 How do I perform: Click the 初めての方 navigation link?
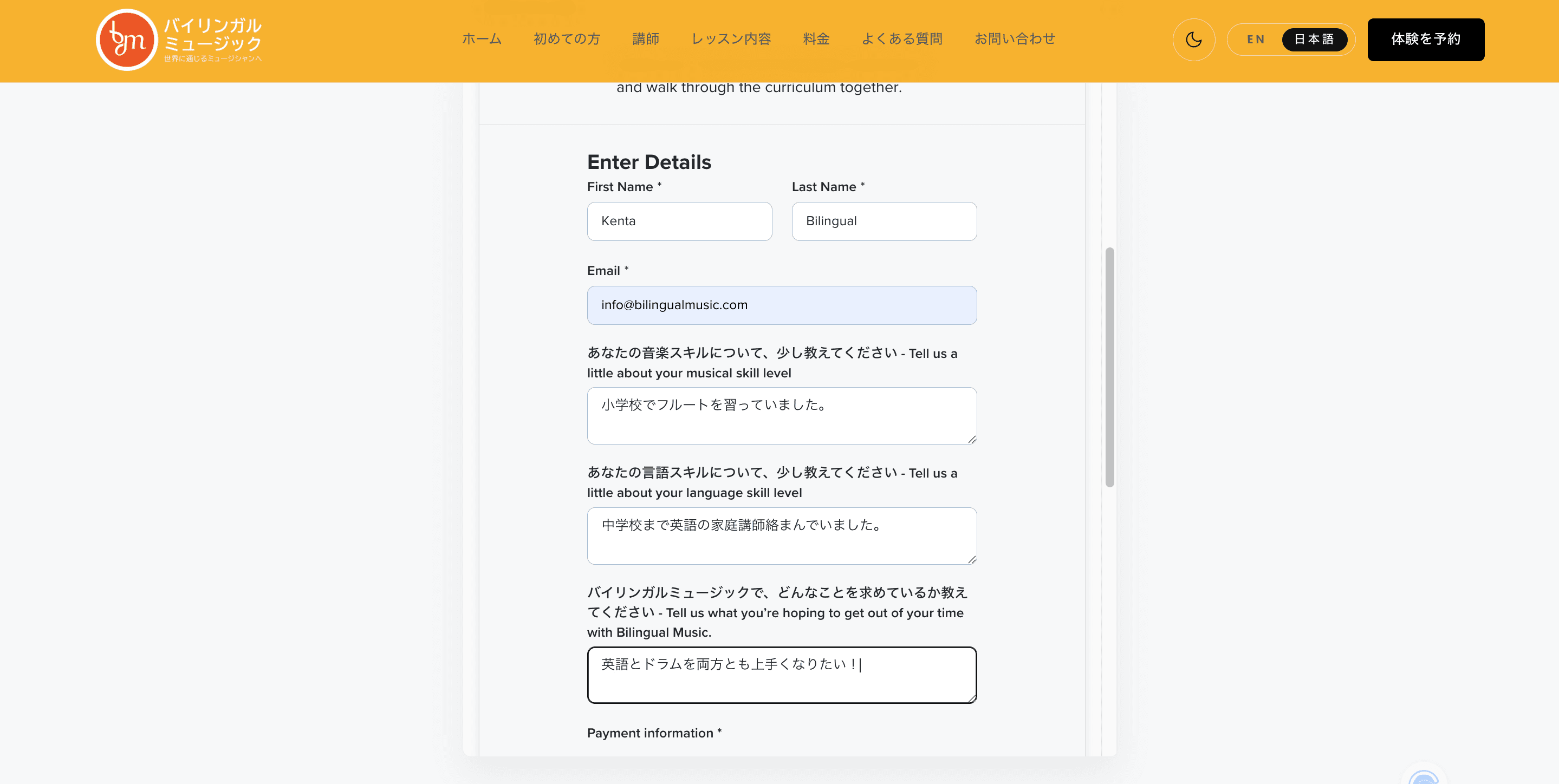click(x=567, y=39)
